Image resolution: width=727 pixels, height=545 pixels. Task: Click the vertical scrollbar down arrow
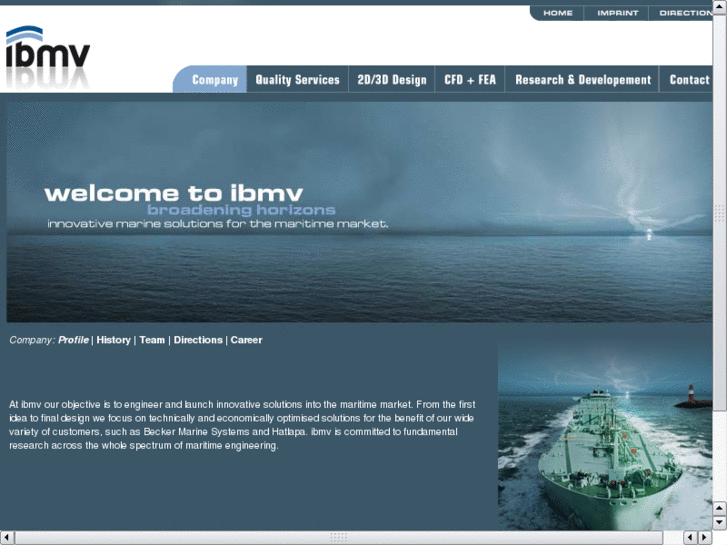click(720, 523)
